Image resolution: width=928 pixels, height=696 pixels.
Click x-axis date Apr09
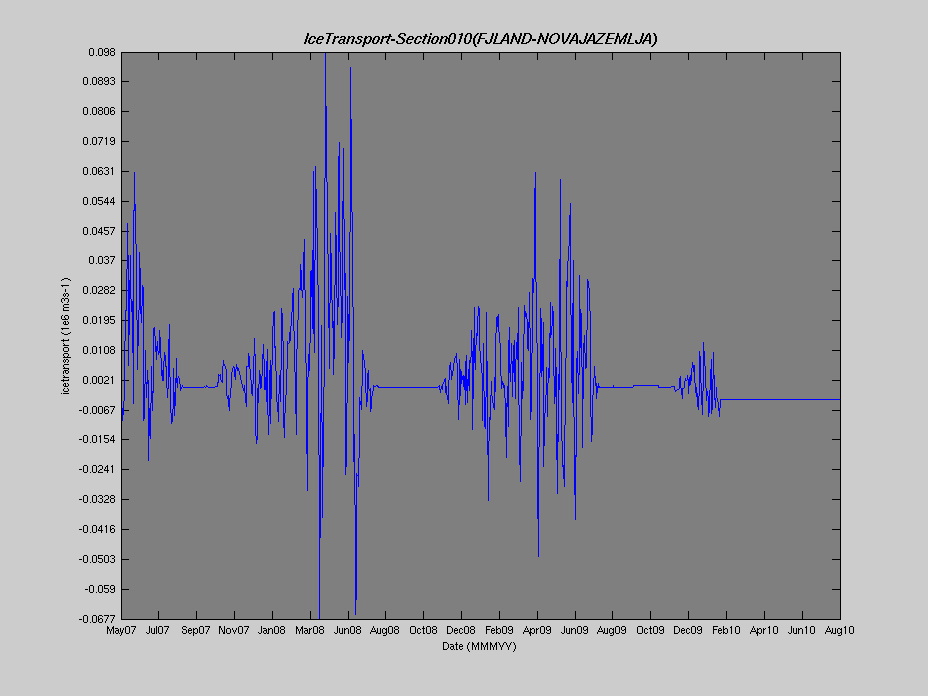pos(537,630)
